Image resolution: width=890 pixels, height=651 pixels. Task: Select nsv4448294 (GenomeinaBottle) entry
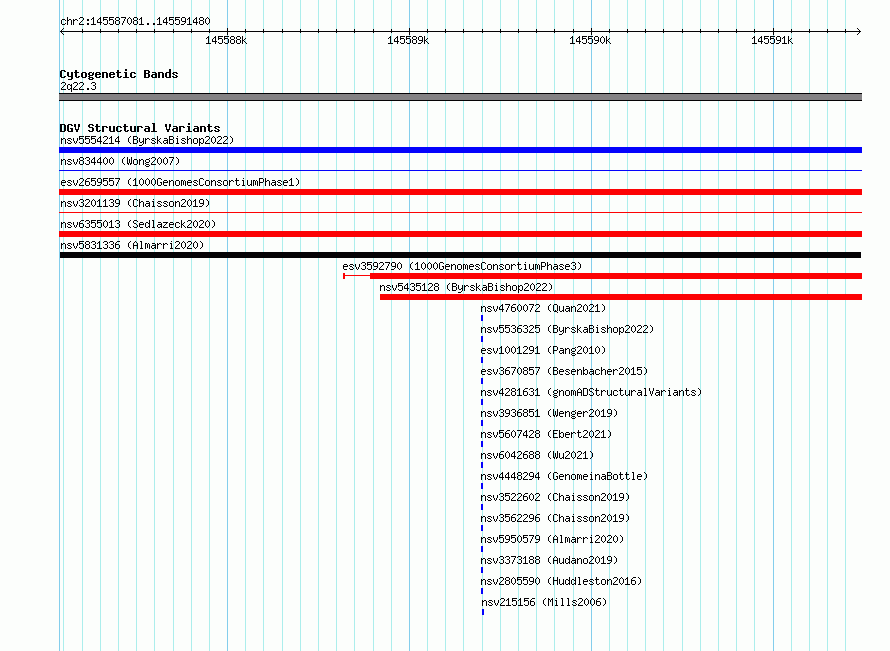point(564,476)
